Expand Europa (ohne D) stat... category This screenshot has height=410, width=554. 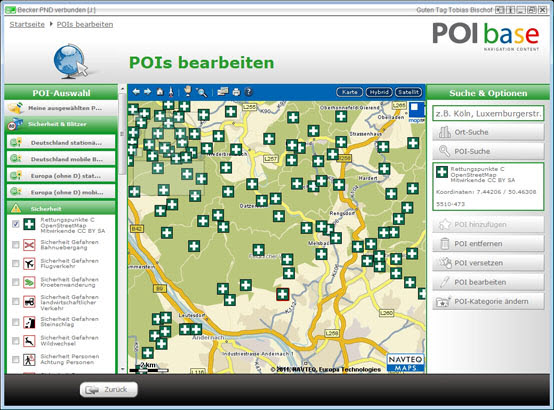(x=61, y=176)
